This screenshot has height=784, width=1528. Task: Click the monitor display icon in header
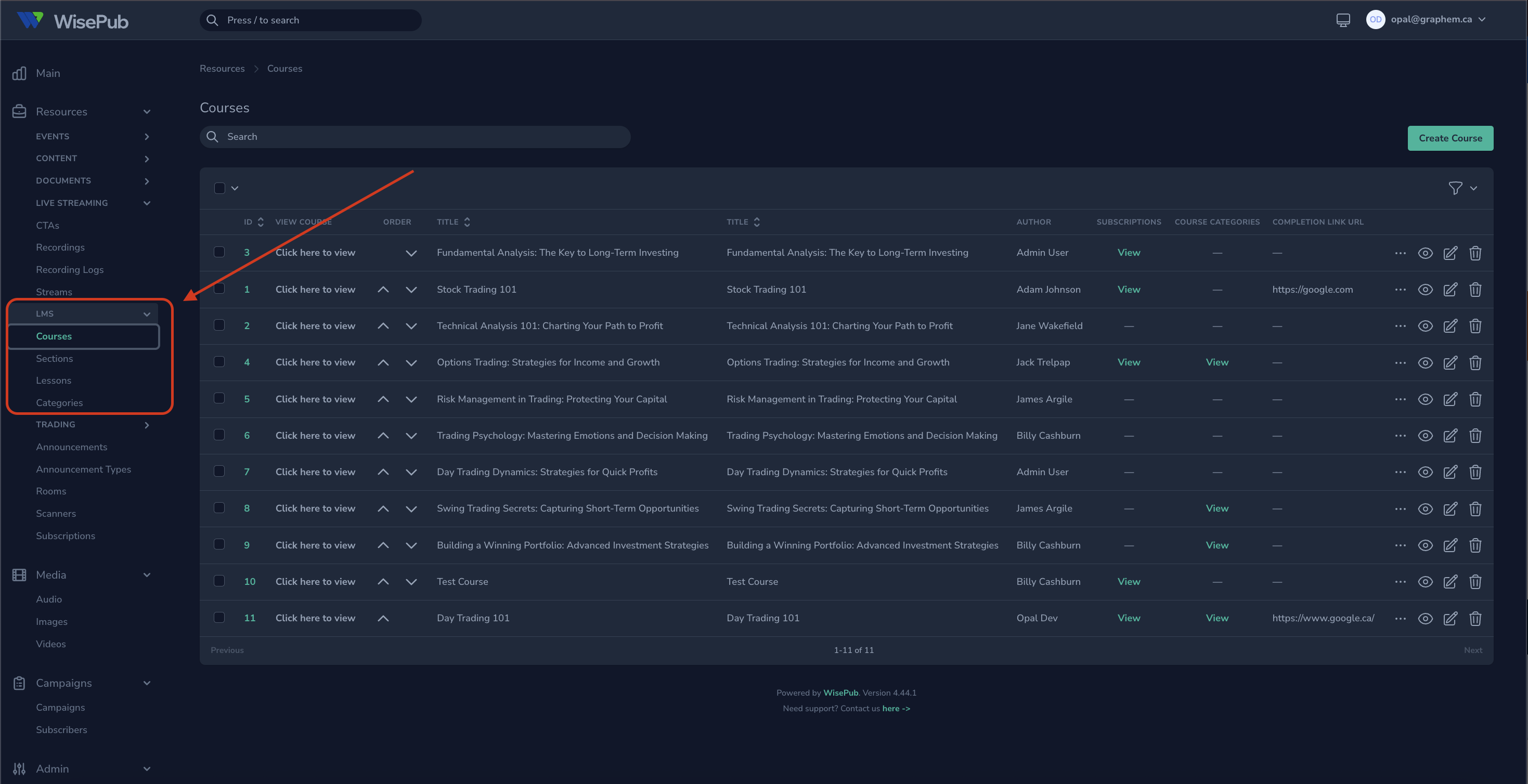1343,20
